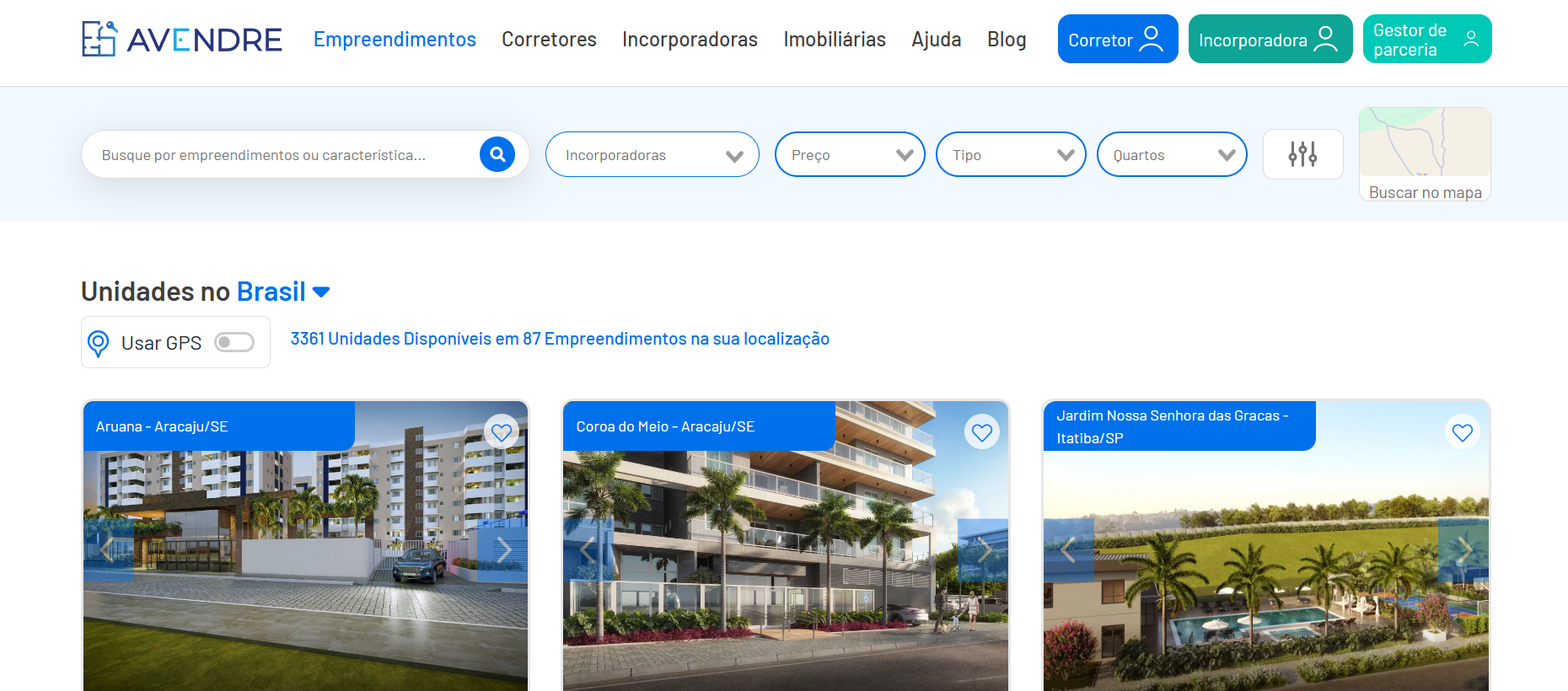Favorite the Jardim Nossa Senhora das Gracas heart
This screenshot has height=691, width=1568.
click(x=1463, y=432)
